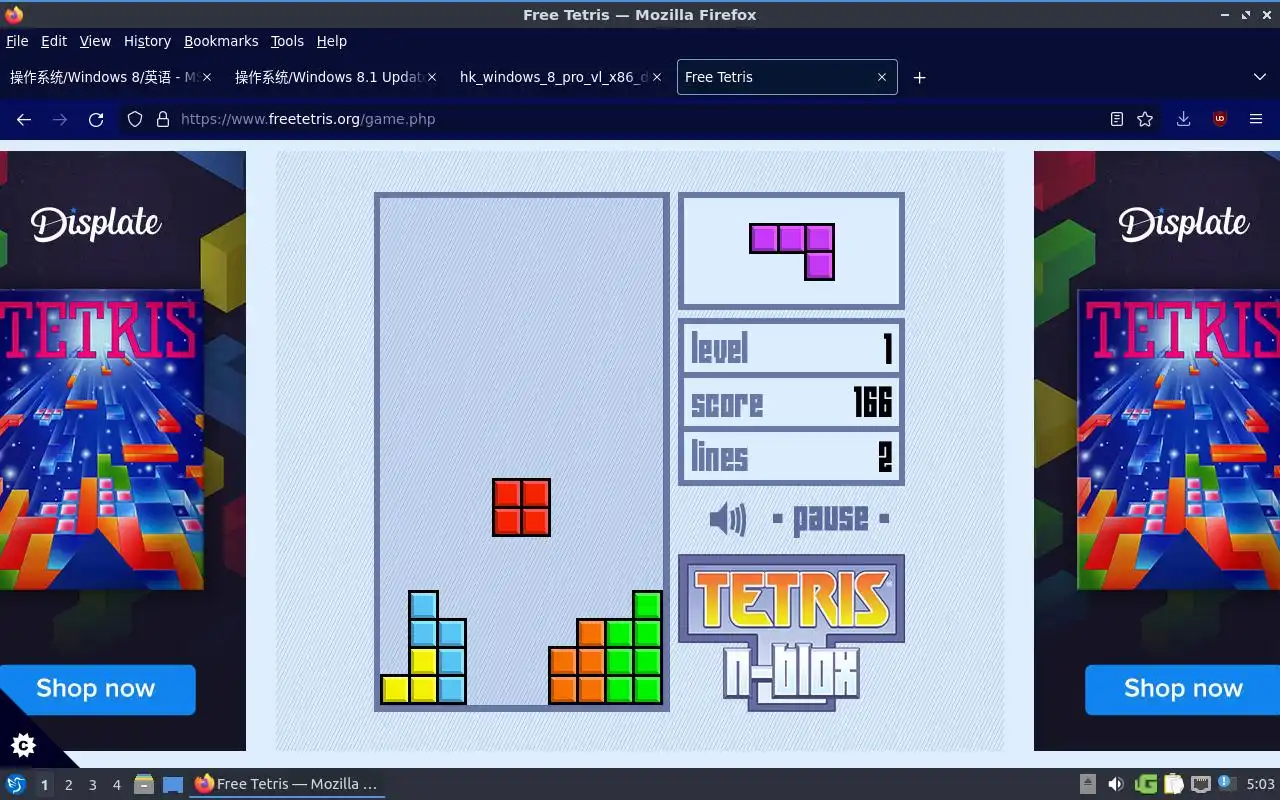
Task: Click the 5:03 taskbar clock
Action: point(1260,784)
